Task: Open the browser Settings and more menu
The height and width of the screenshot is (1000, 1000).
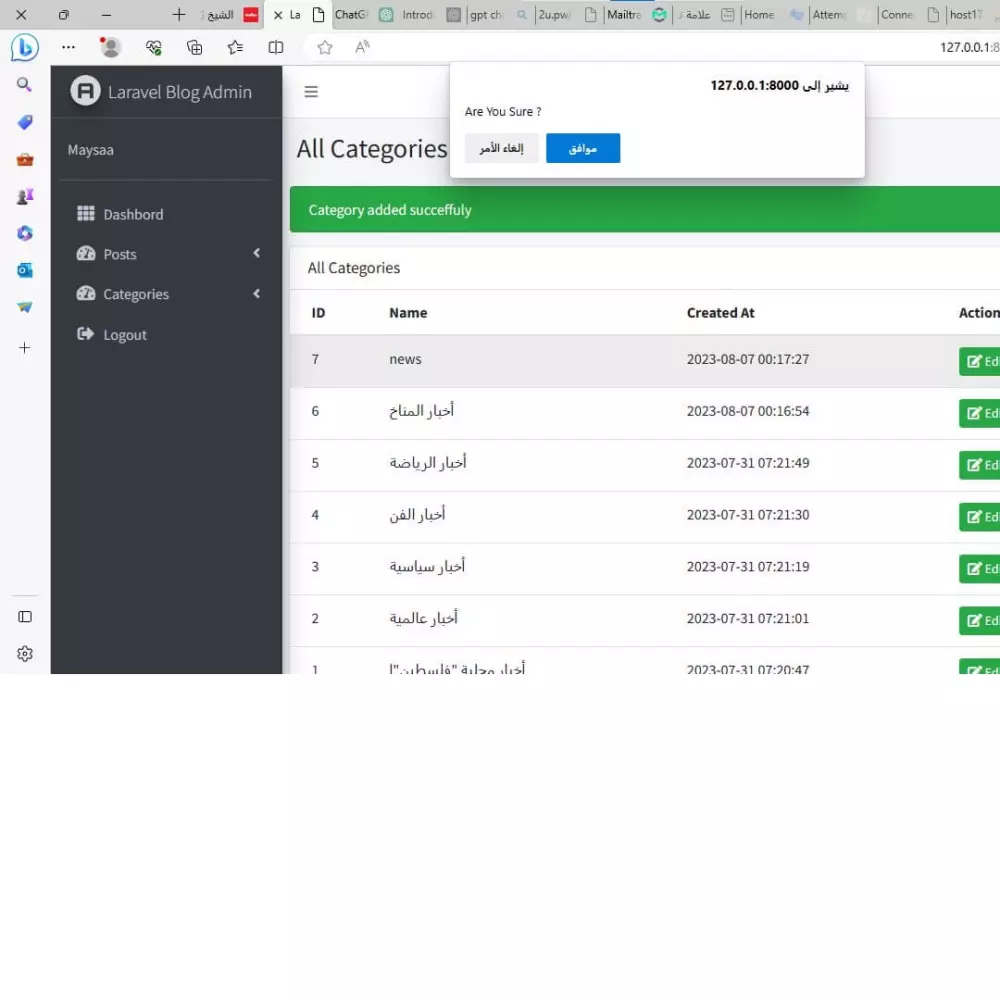Action: pos(68,47)
